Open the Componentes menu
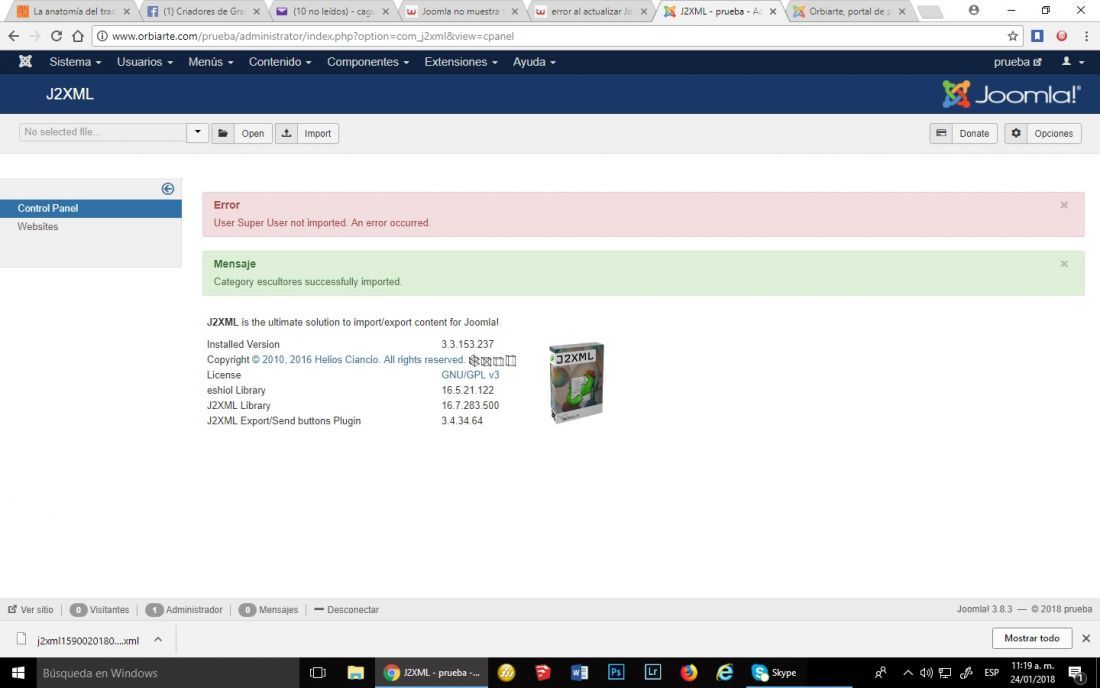The height and width of the screenshot is (688, 1100). pyautogui.click(x=368, y=62)
